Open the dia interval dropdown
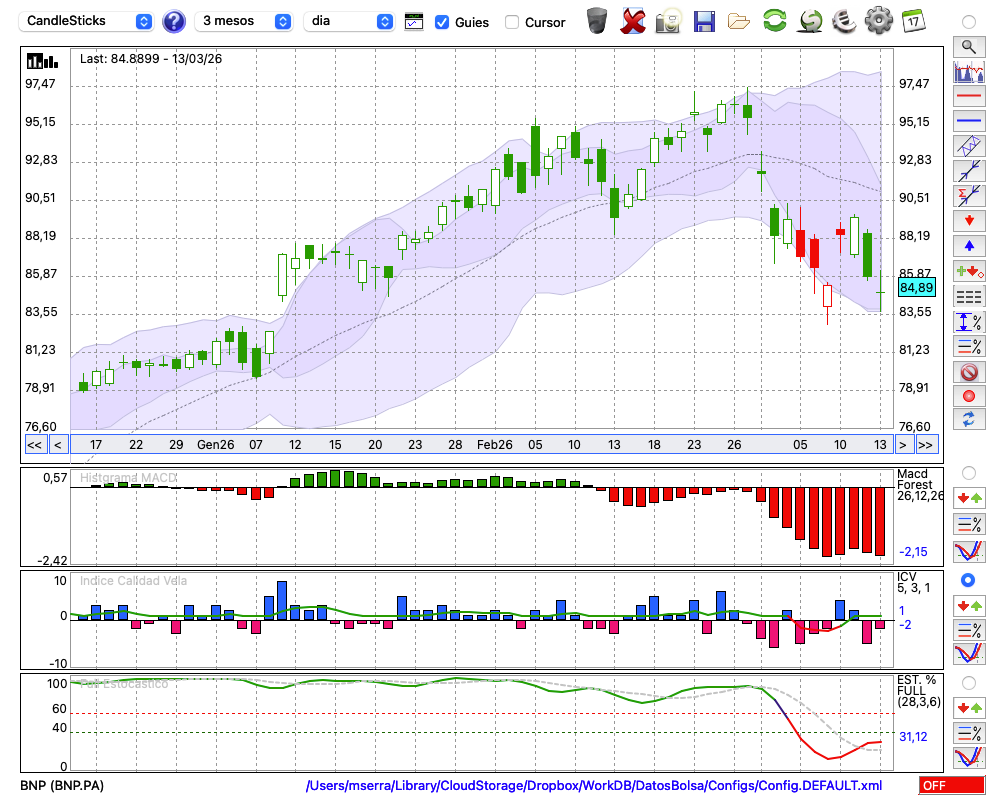Image resolution: width=1000 pixels, height=800 pixels. click(349, 21)
